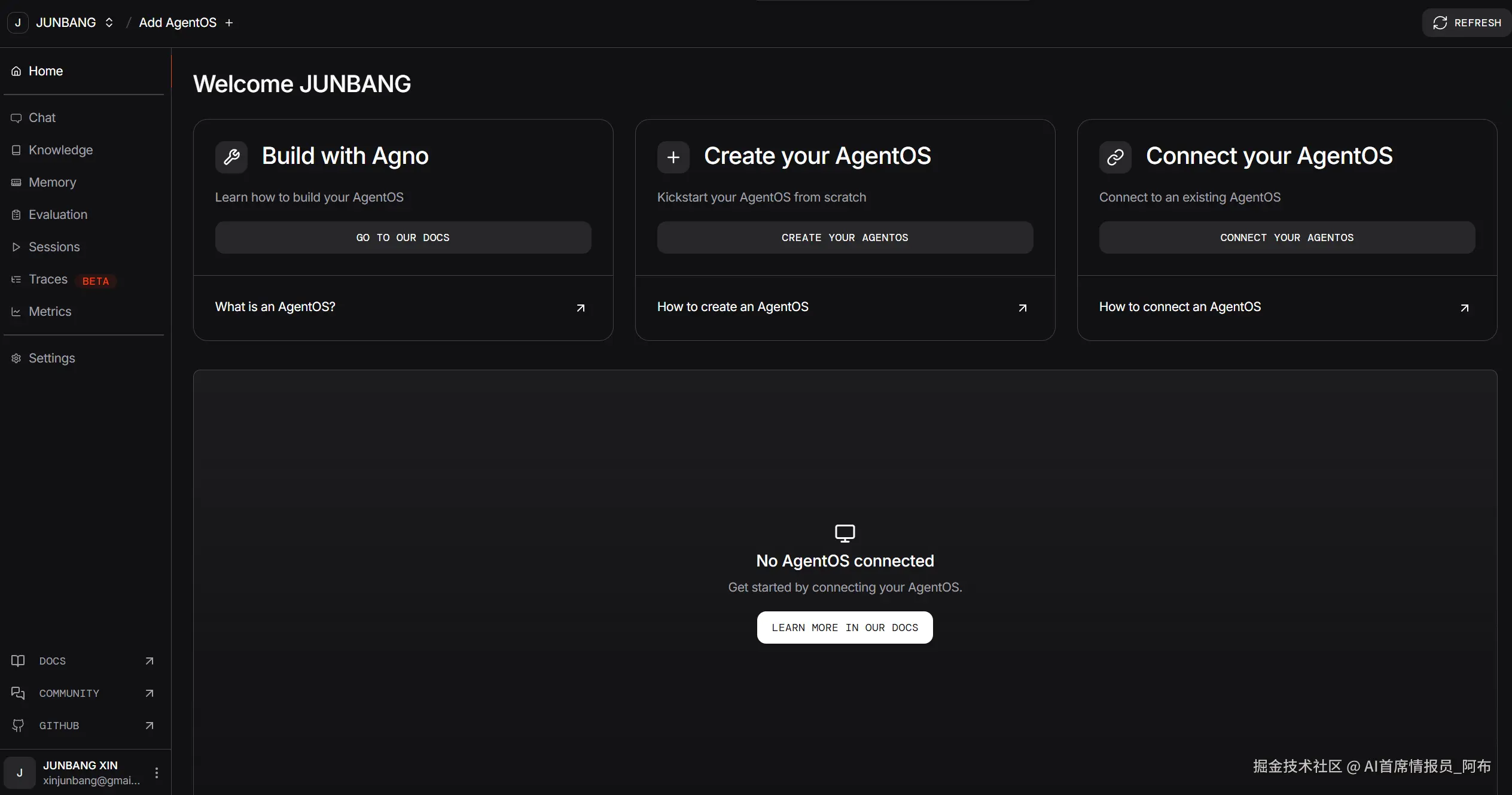Click LEARN MORE IN OUR DOCS button
The width and height of the screenshot is (1512, 795).
845,628
